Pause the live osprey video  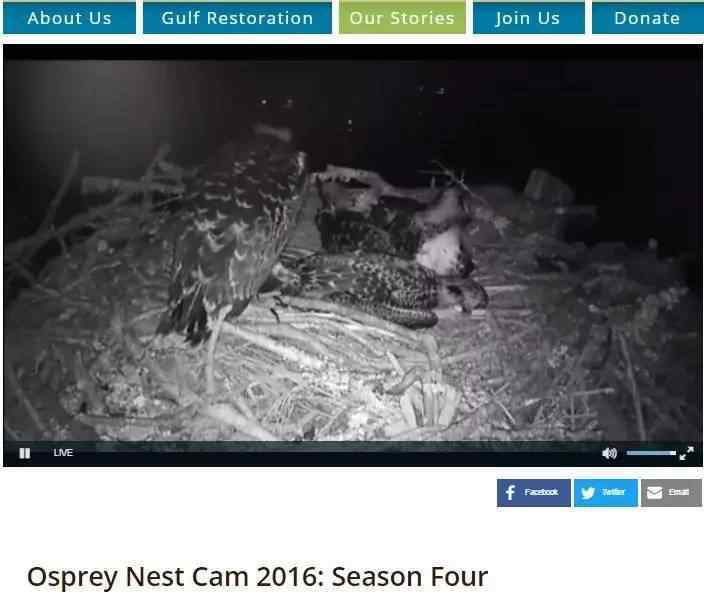pyautogui.click(x=25, y=453)
